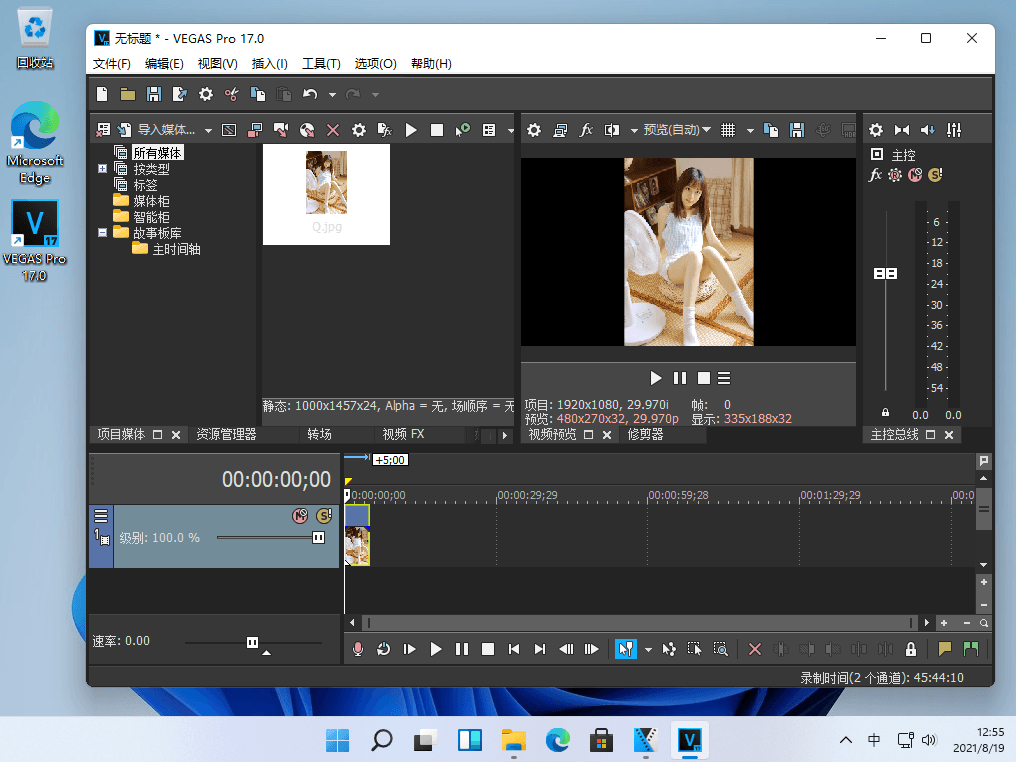Open master bus audio properties gear
This screenshot has height=762, width=1016.
[876, 130]
